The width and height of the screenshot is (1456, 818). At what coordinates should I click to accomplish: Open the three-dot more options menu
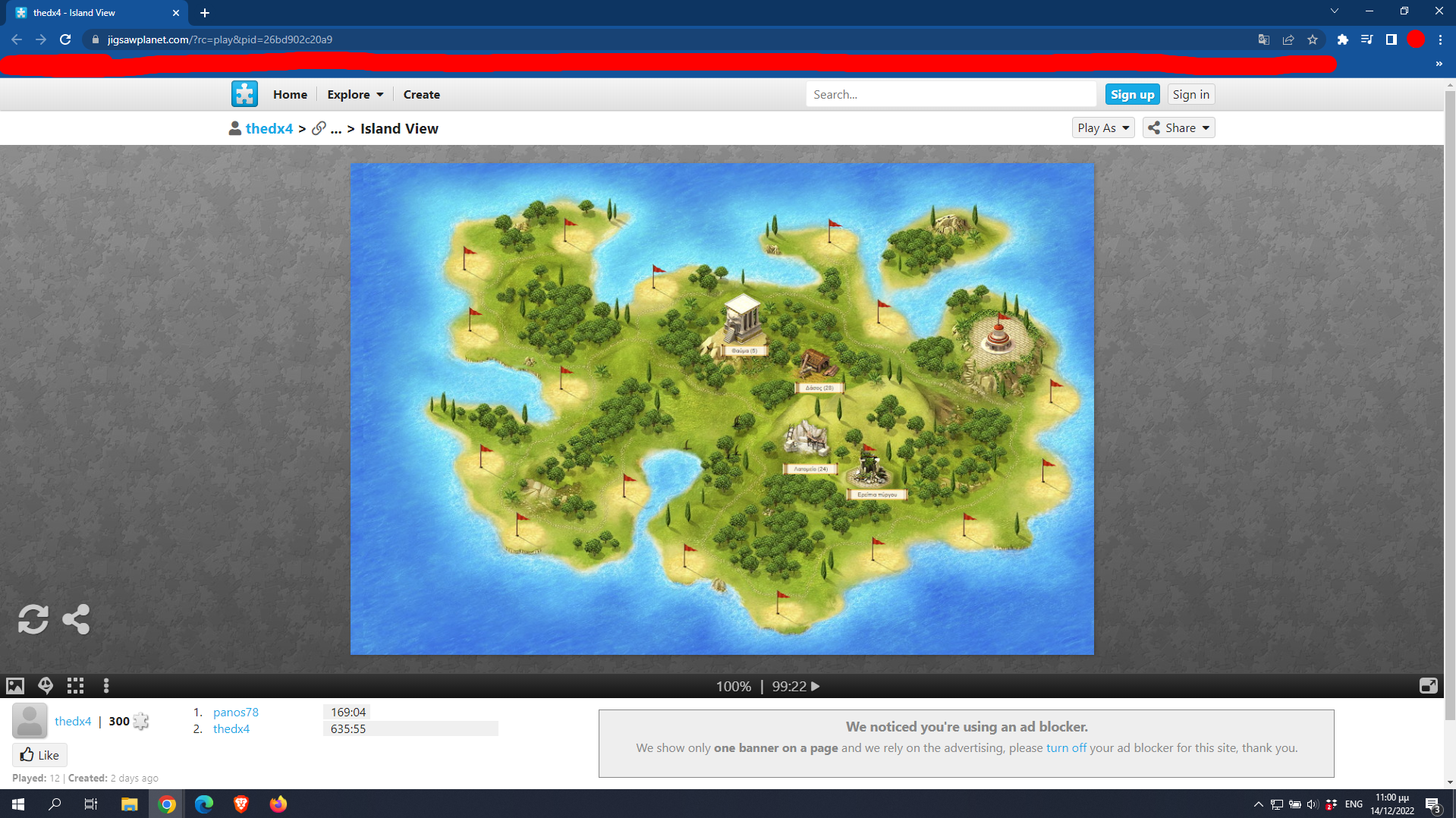(x=106, y=686)
